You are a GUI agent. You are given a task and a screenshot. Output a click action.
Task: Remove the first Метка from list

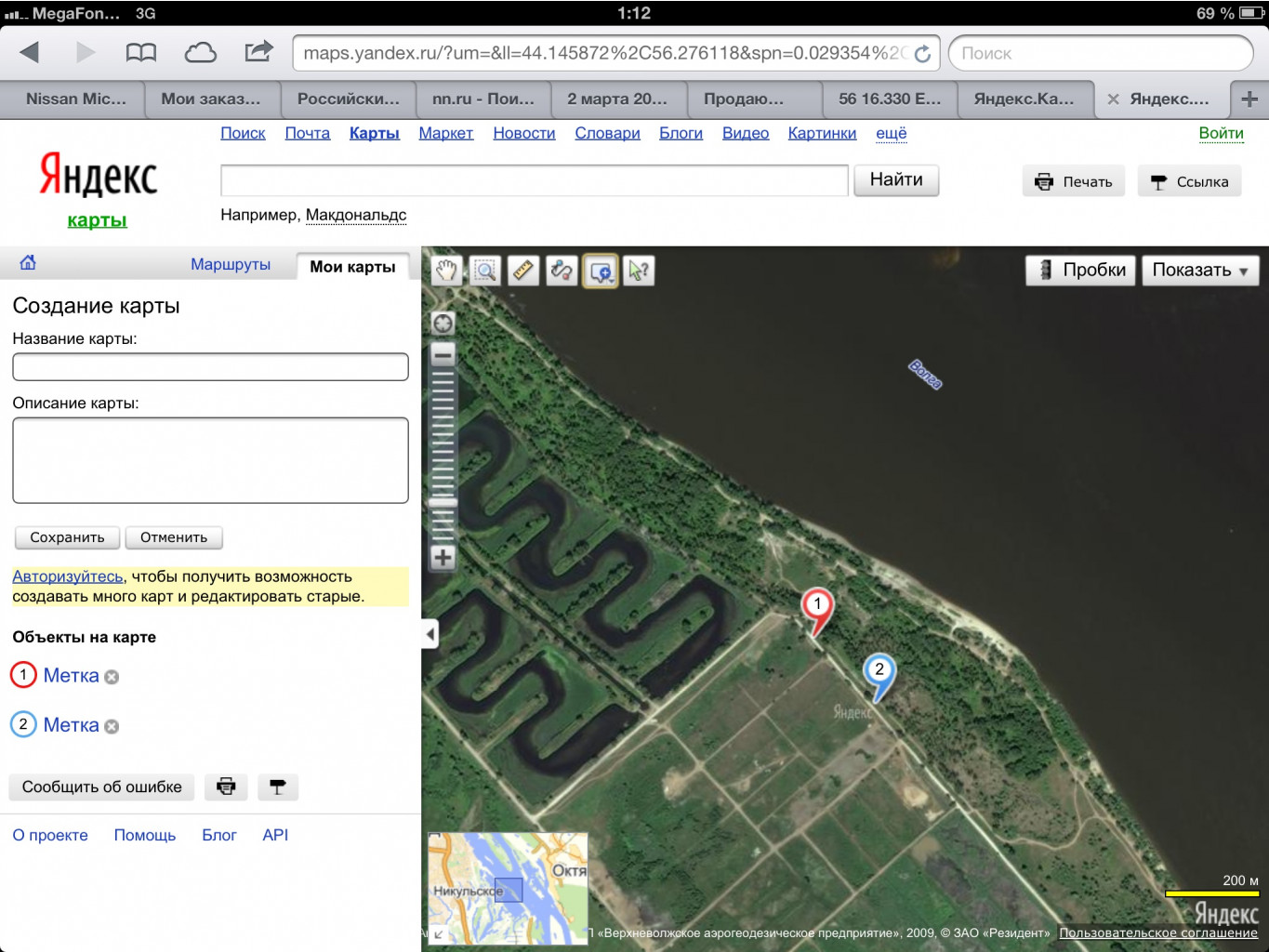pos(112,677)
